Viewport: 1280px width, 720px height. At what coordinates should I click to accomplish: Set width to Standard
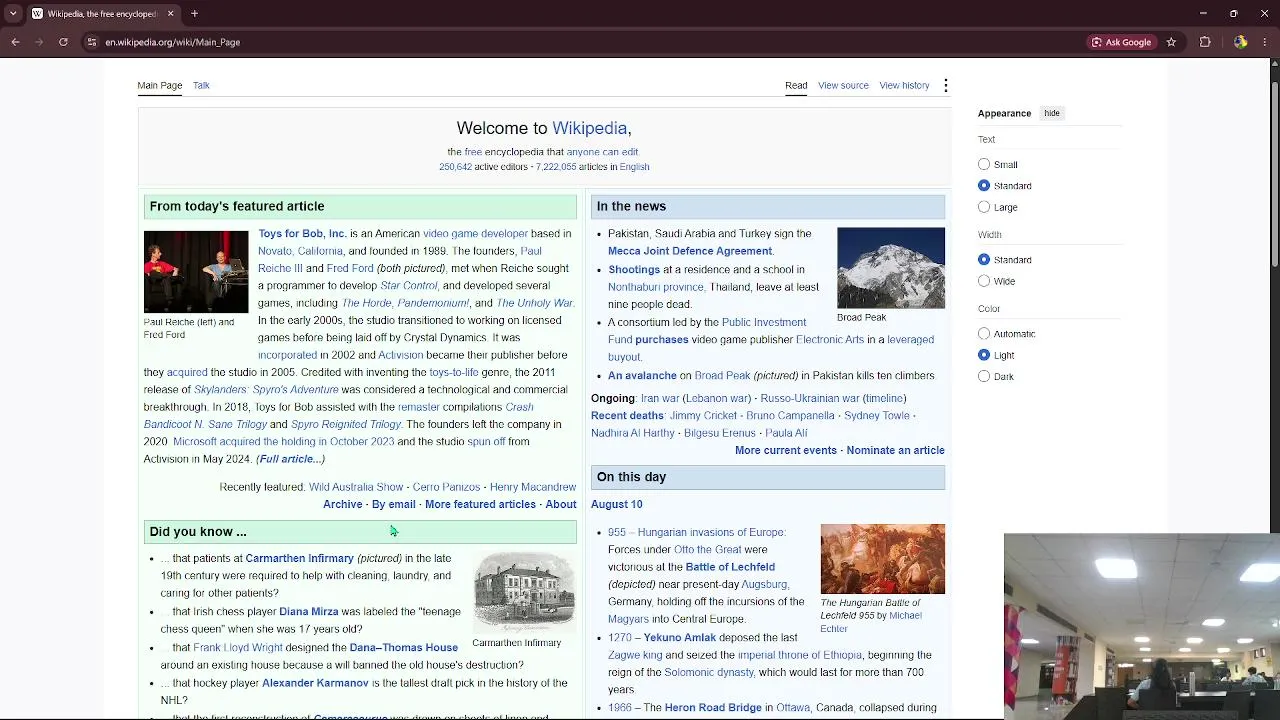[984, 259]
